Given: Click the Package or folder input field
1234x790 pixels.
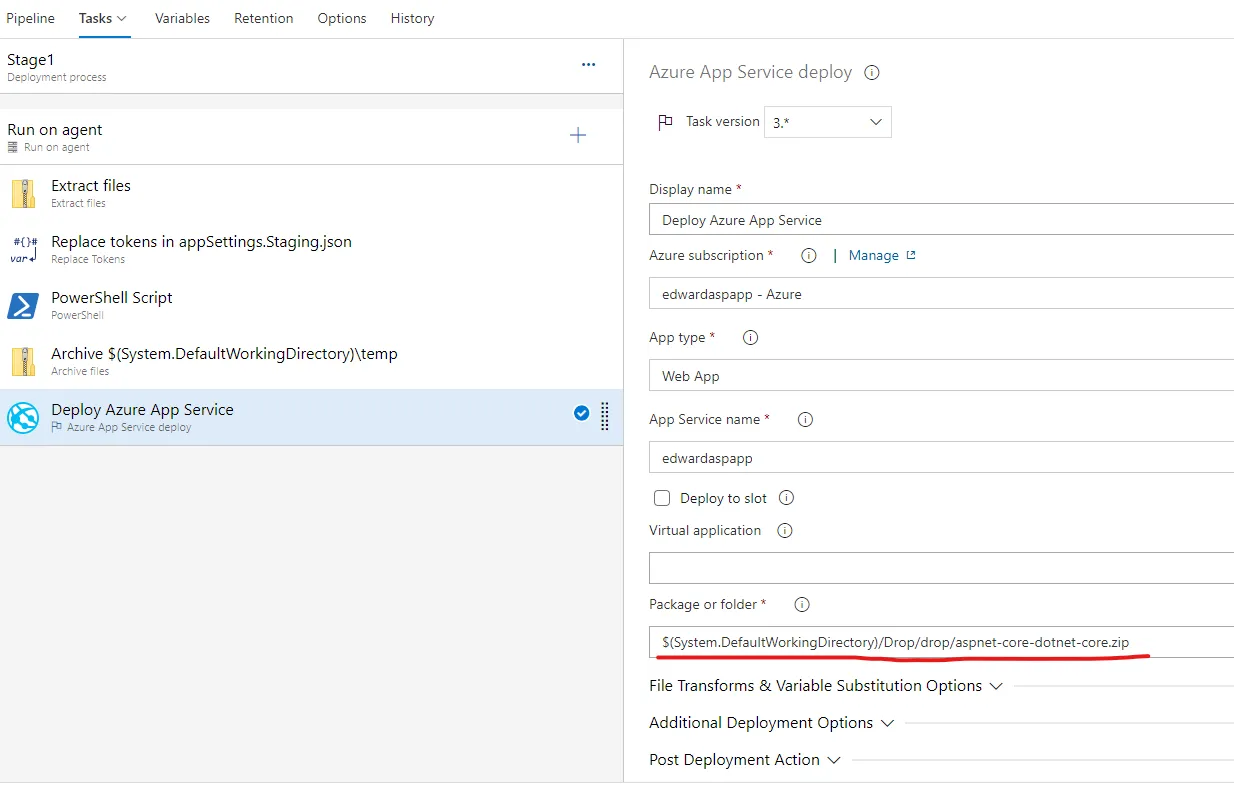Looking at the screenshot, I should point(941,642).
